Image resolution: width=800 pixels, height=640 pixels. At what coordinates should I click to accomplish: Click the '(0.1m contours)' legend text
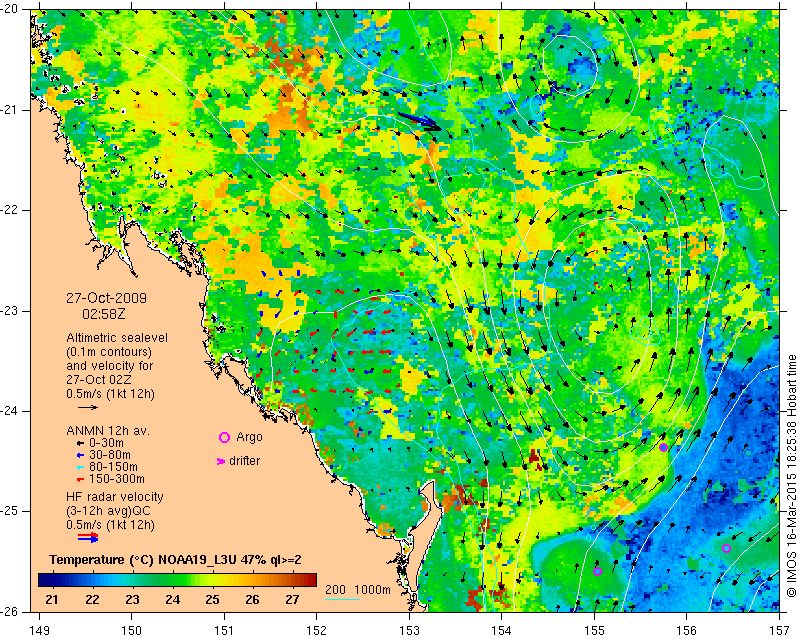(x=109, y=352)
